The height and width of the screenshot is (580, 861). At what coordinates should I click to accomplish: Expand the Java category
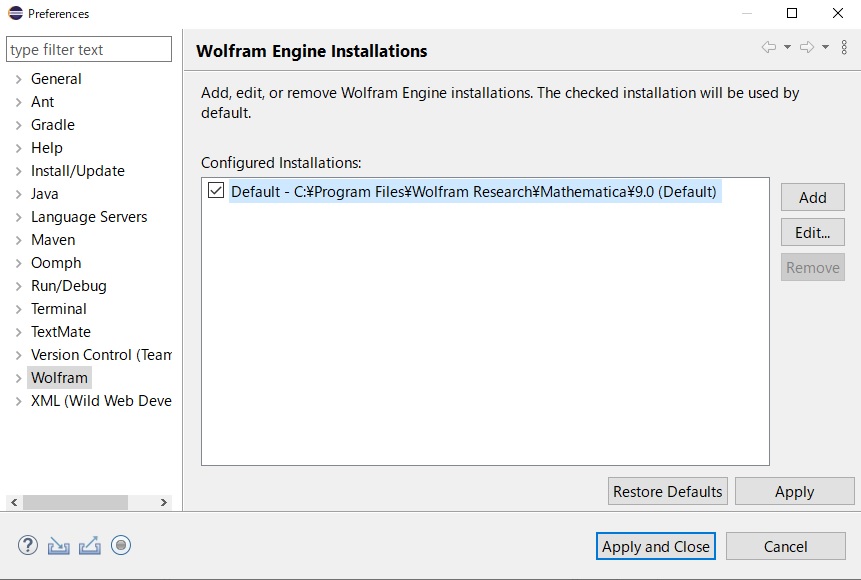point(18,193)
